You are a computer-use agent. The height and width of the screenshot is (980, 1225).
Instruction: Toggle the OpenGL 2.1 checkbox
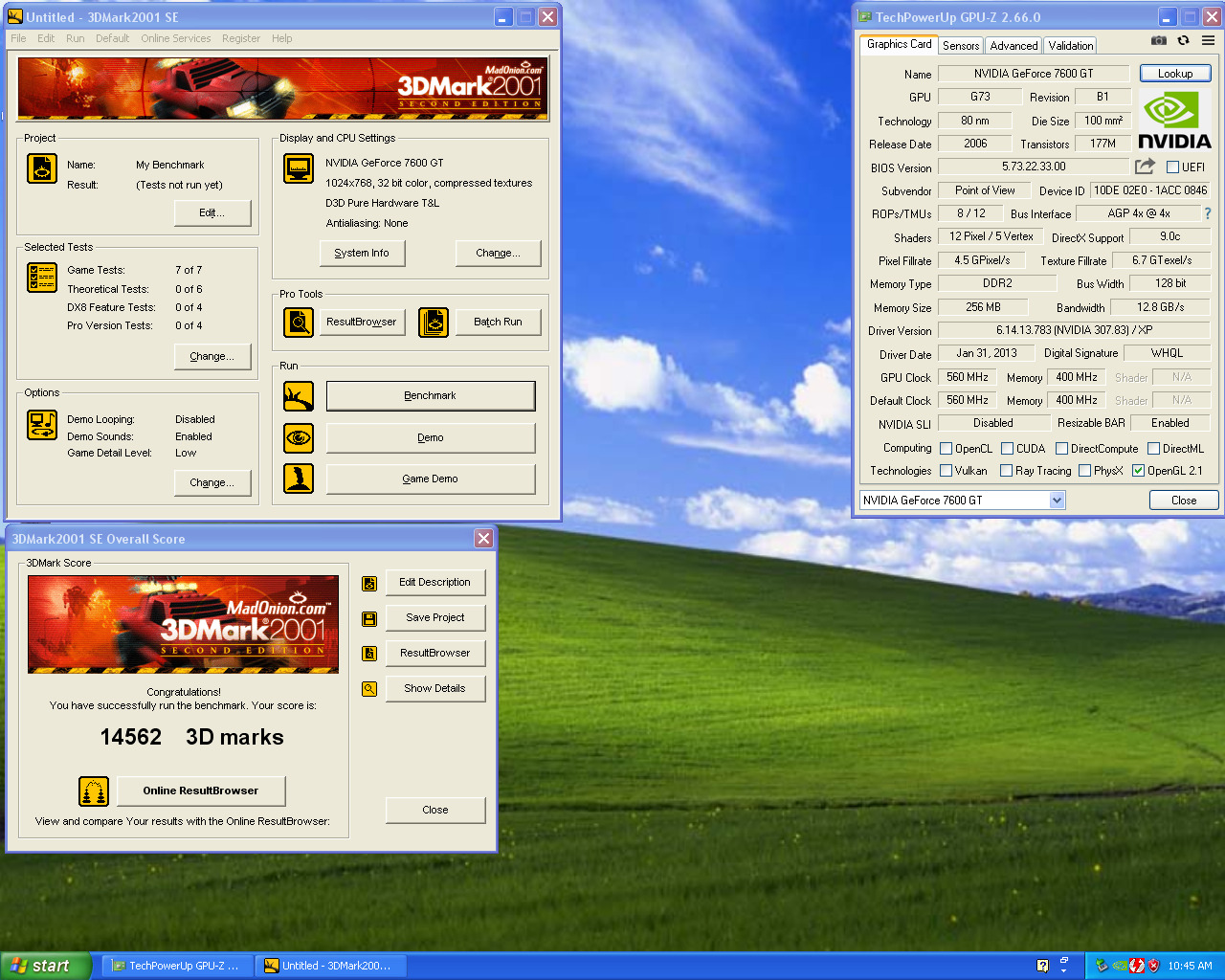point(1138,471)
